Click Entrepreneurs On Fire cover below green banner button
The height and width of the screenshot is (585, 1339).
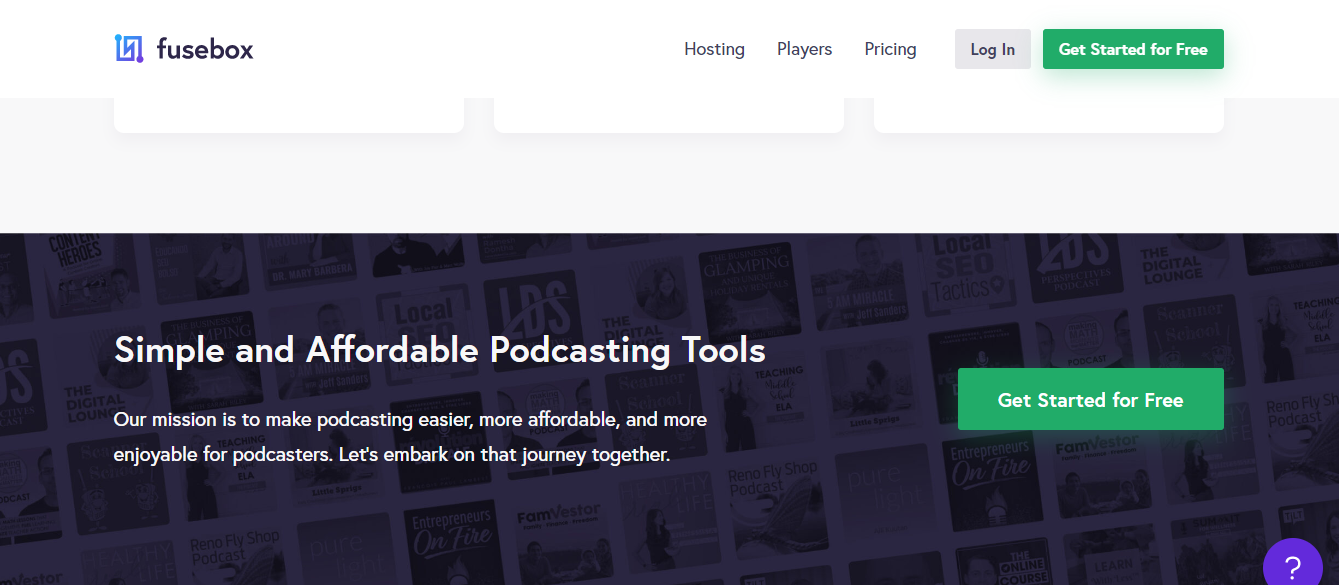[x=990, y=472]
